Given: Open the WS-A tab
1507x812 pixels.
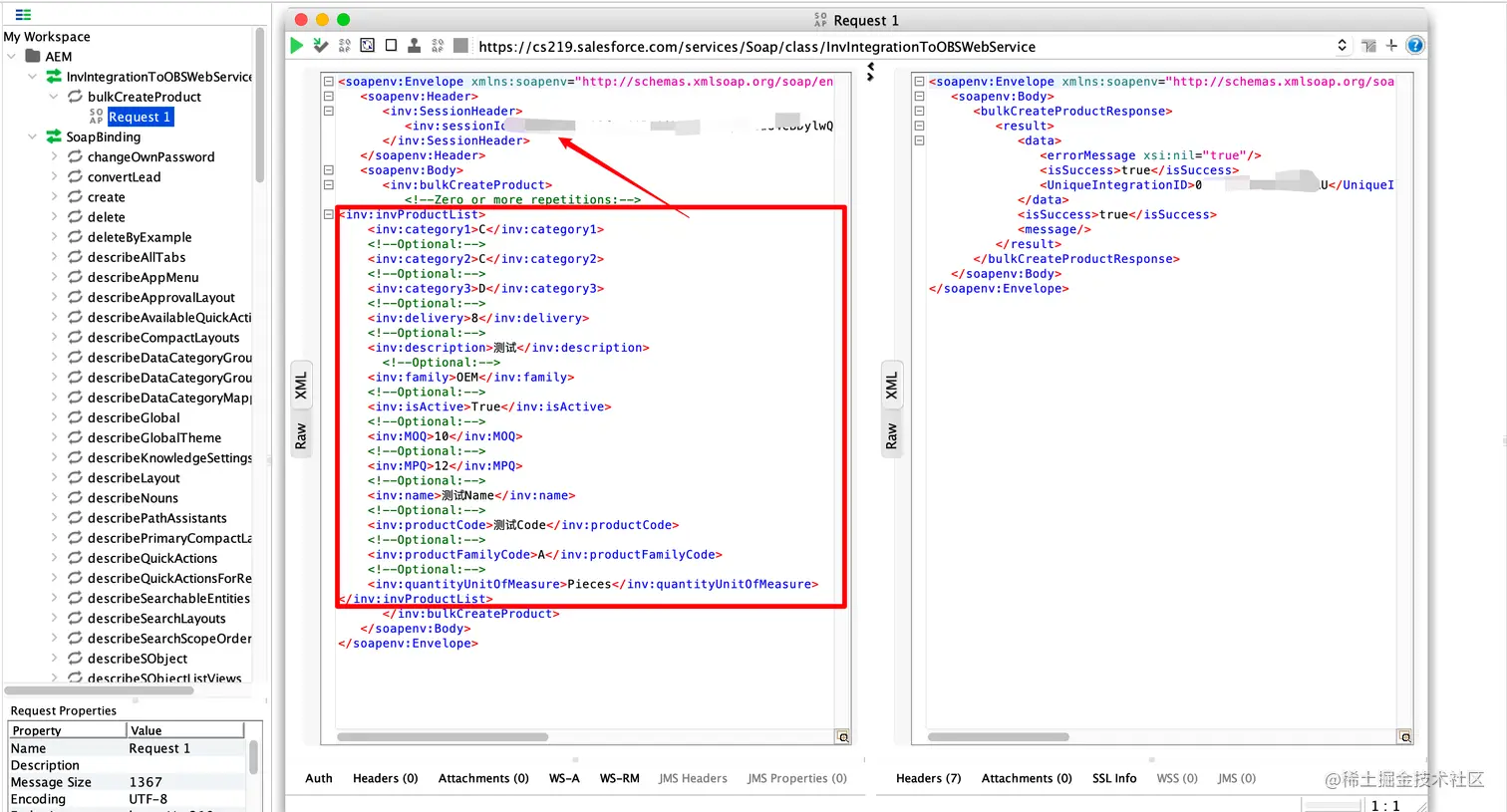Looking at the screenshot, I should pyautogui.click(x=564, y=778).
